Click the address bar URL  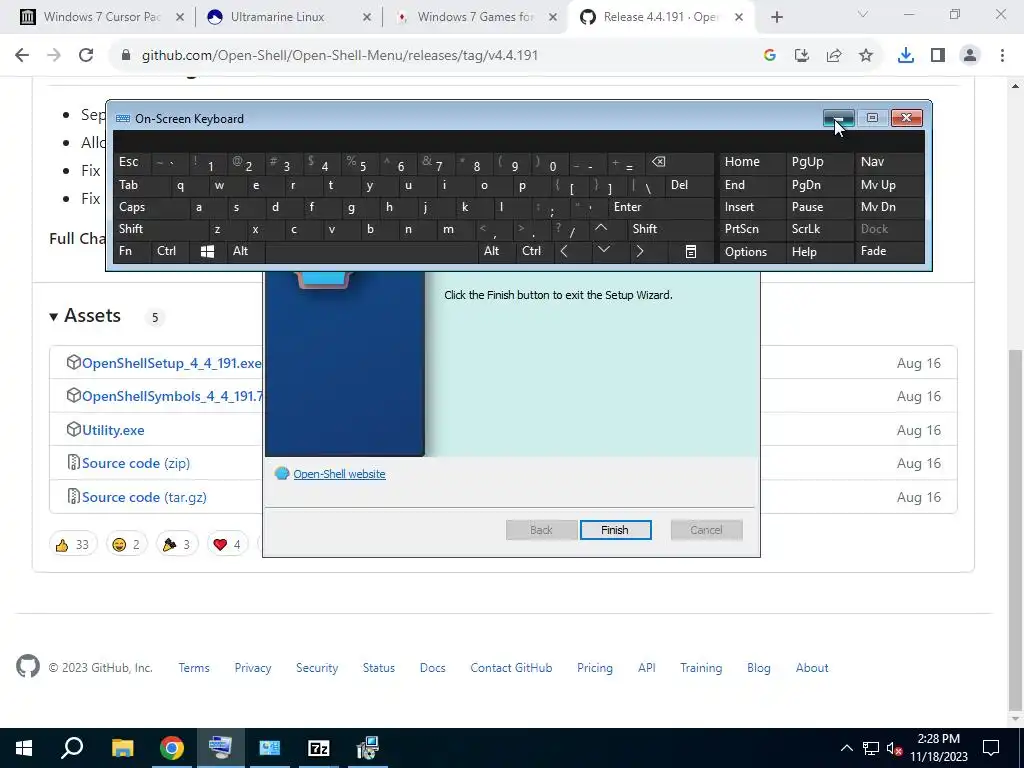(340, 56)
